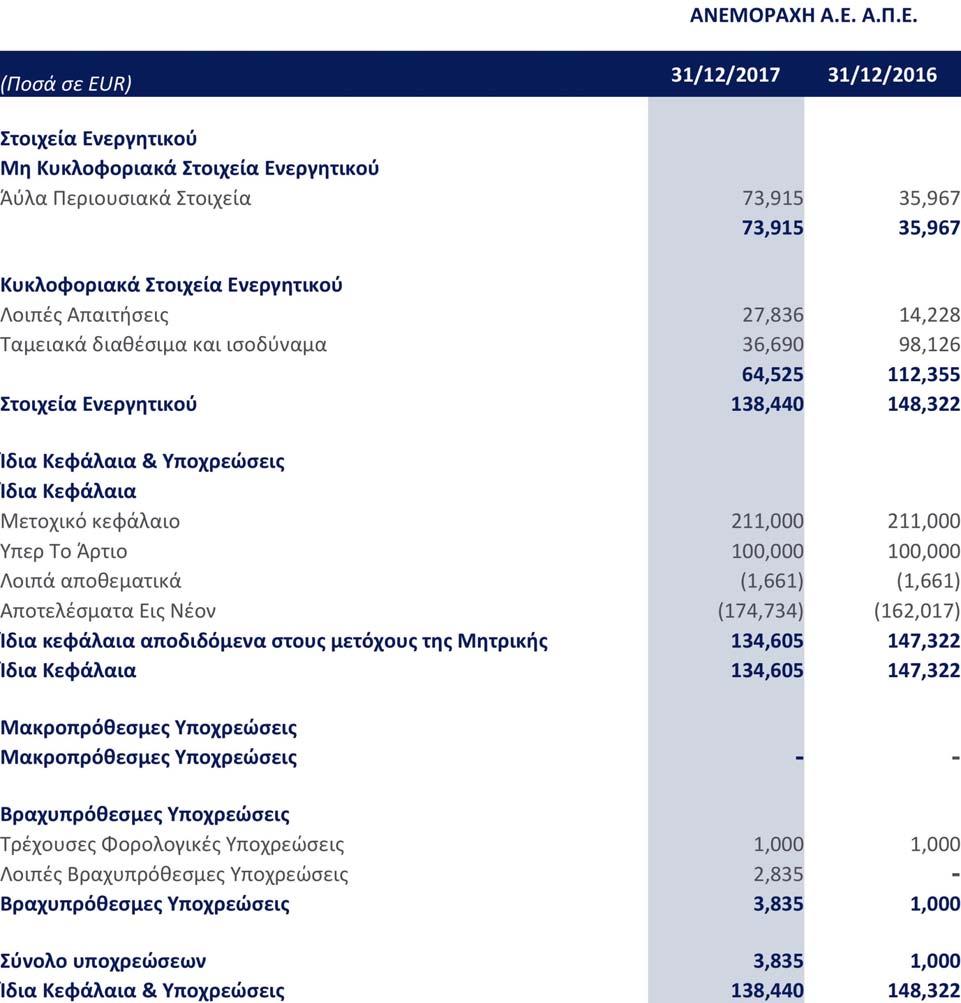Select the 'Λοιπές Απαιτήσεις' row label
Screen dimensions: 961x1003
click(x=84, y=315)
